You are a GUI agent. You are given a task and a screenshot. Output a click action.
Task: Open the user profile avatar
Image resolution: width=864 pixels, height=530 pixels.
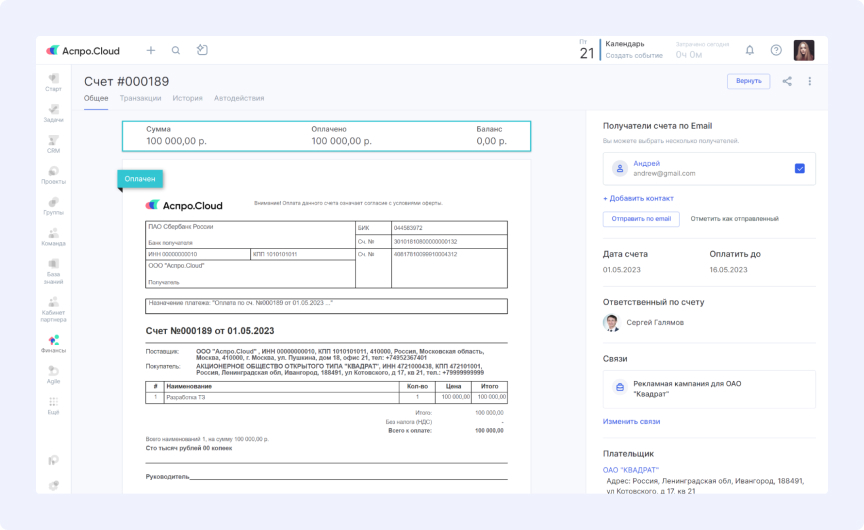point(804,50)
